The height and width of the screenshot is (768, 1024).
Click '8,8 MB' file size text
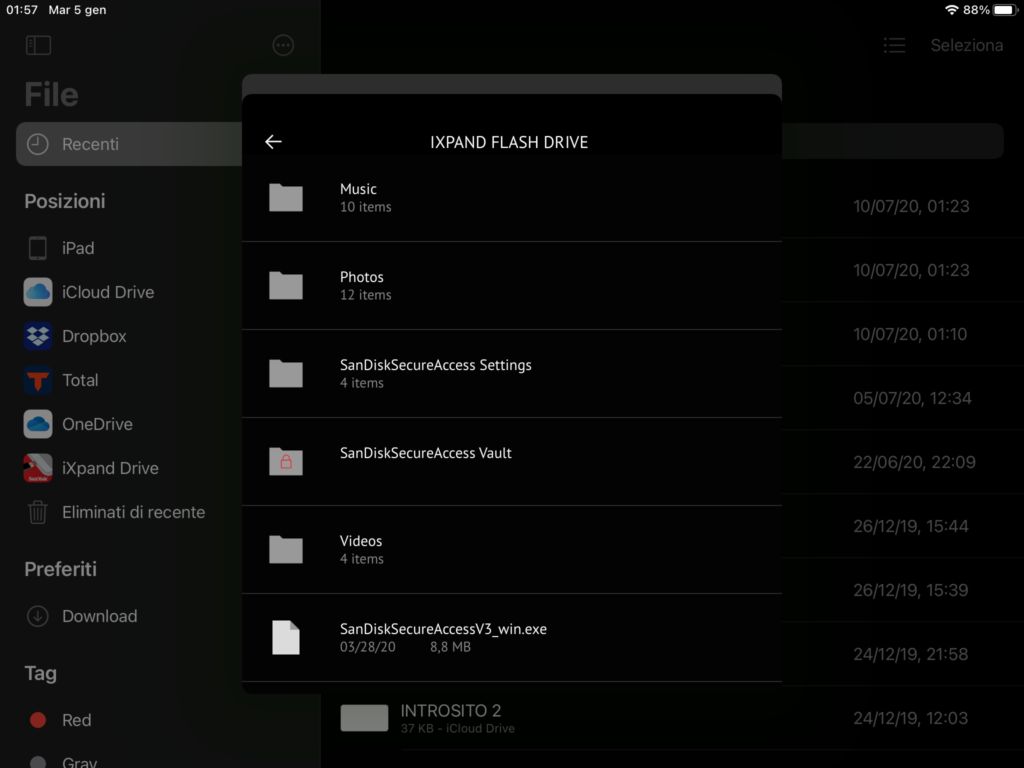450,647
